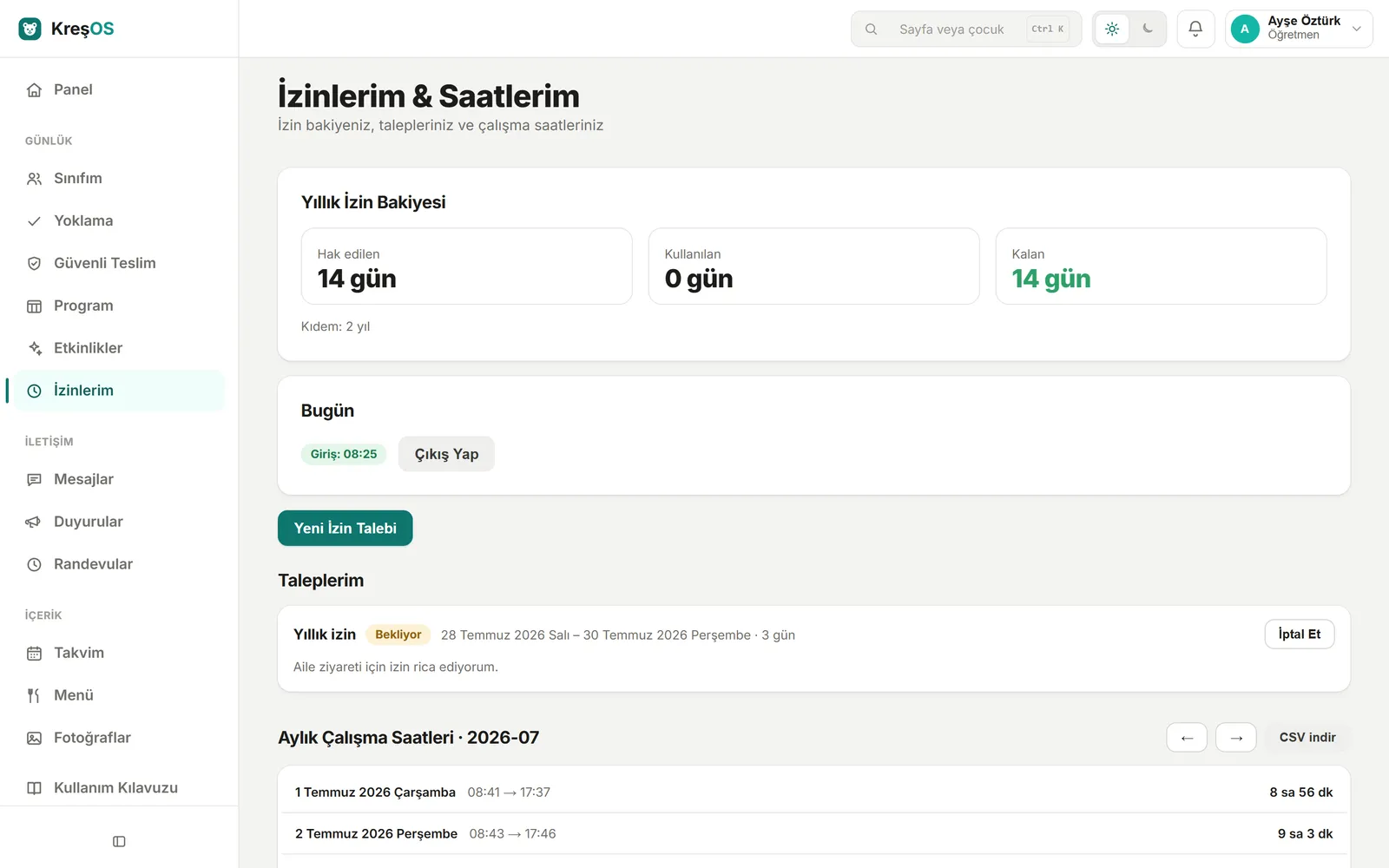This screenshot has height=868, width=1389.
Task: Click the Kalan 14 gün card
Action: [x=1161, y=266]
